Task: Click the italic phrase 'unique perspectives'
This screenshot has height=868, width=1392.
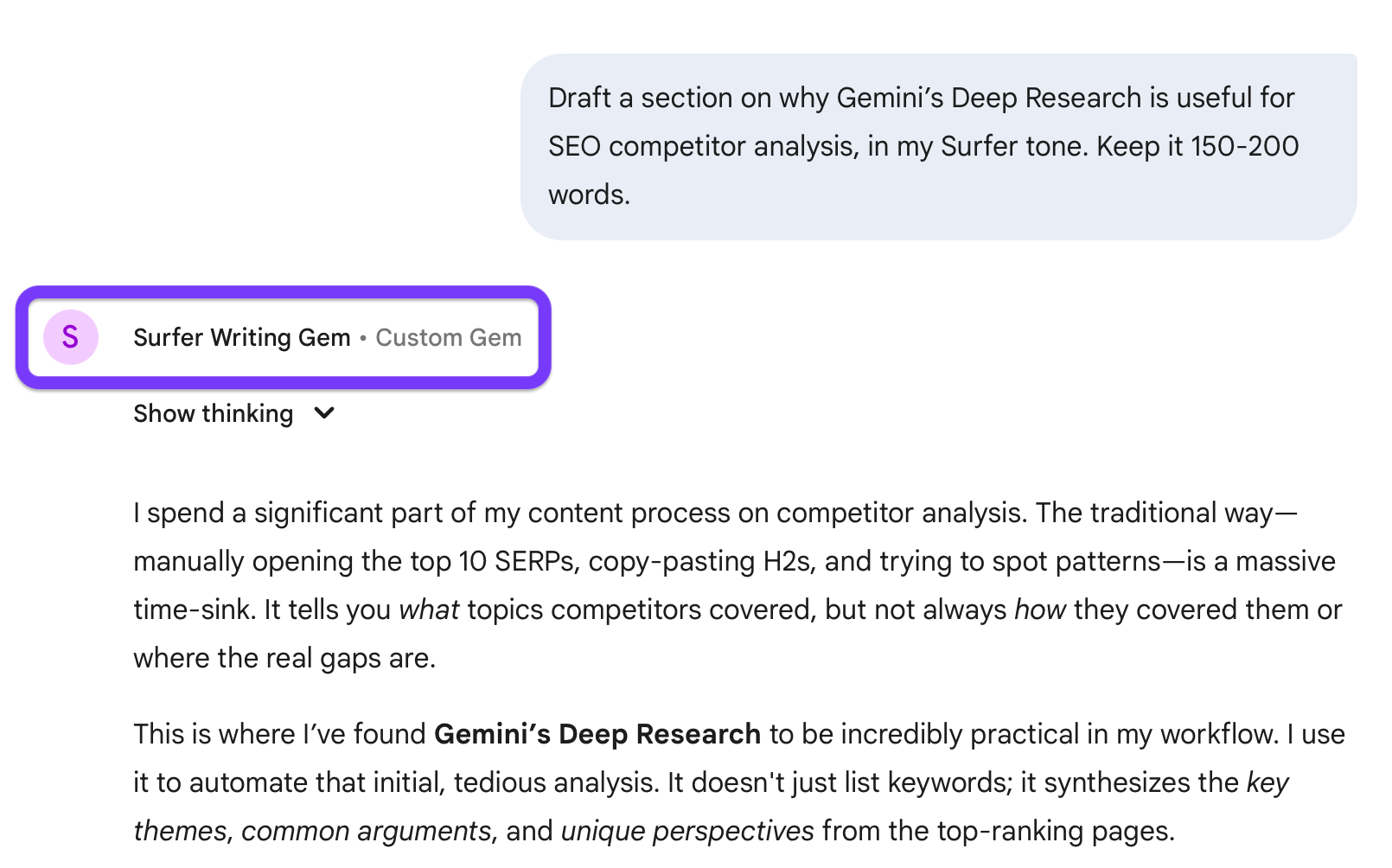Action: (x=687, y=831)
